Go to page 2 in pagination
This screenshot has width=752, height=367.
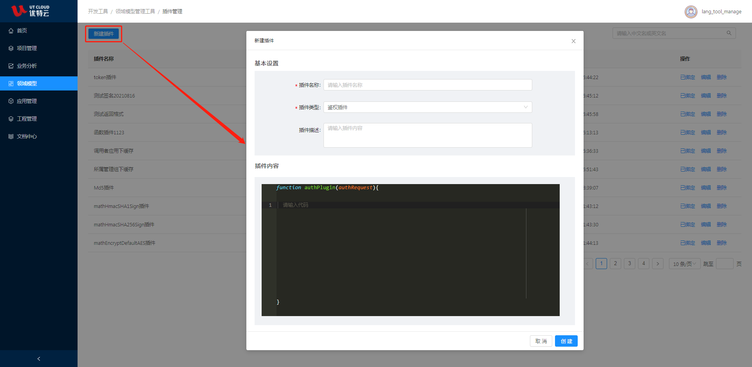point(615,263)
